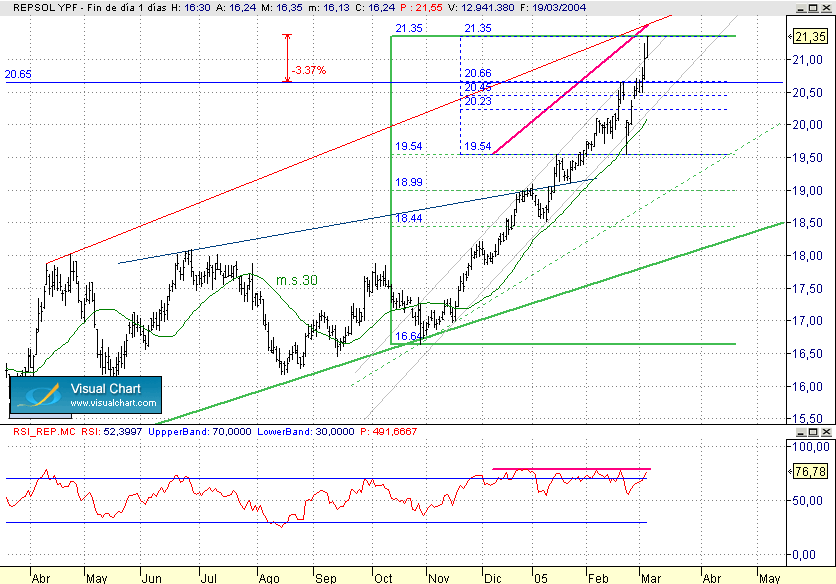Click the "UppperBand: 70,0000" label

pos(199,431)
